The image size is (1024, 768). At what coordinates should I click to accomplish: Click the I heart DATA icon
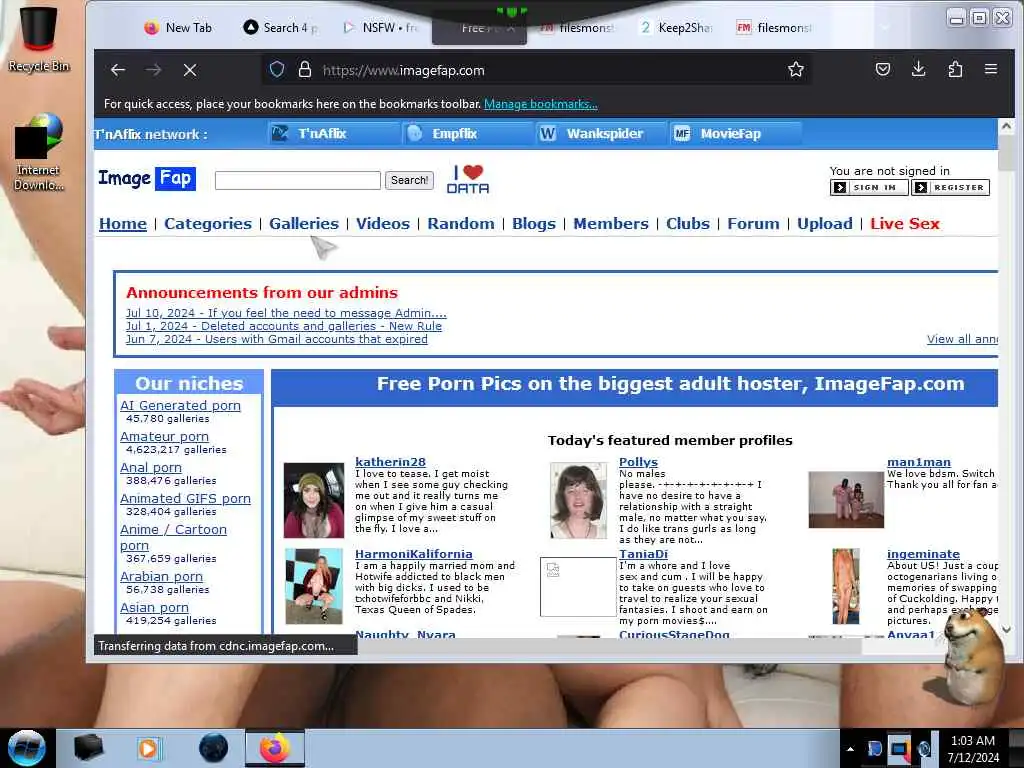point(468,179)
